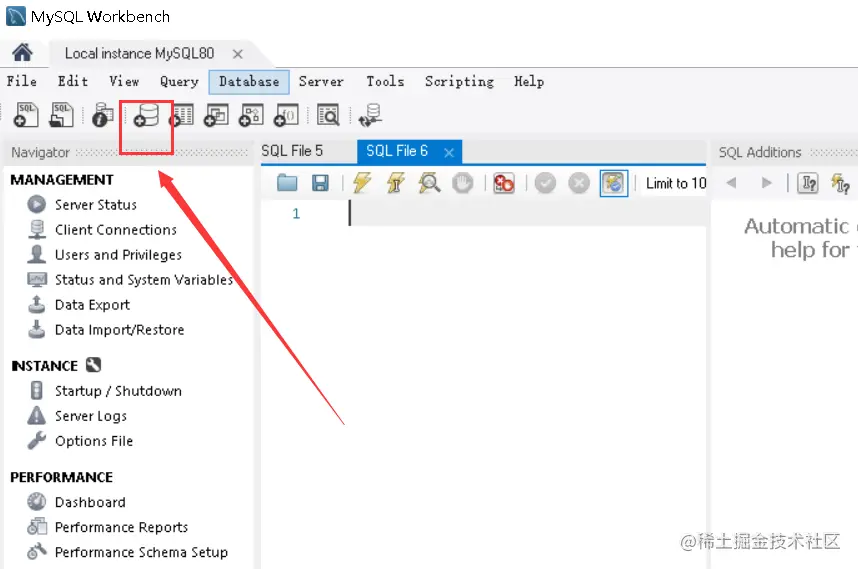The width and height of the screenshot is (858, 569).
Task: Execute statement under the cursor icon
Action: click(x=395, y=183)
